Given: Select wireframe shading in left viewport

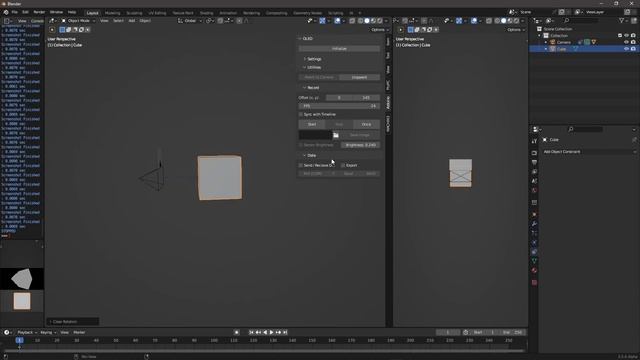Looking at the screenshot, I should 361,20.
